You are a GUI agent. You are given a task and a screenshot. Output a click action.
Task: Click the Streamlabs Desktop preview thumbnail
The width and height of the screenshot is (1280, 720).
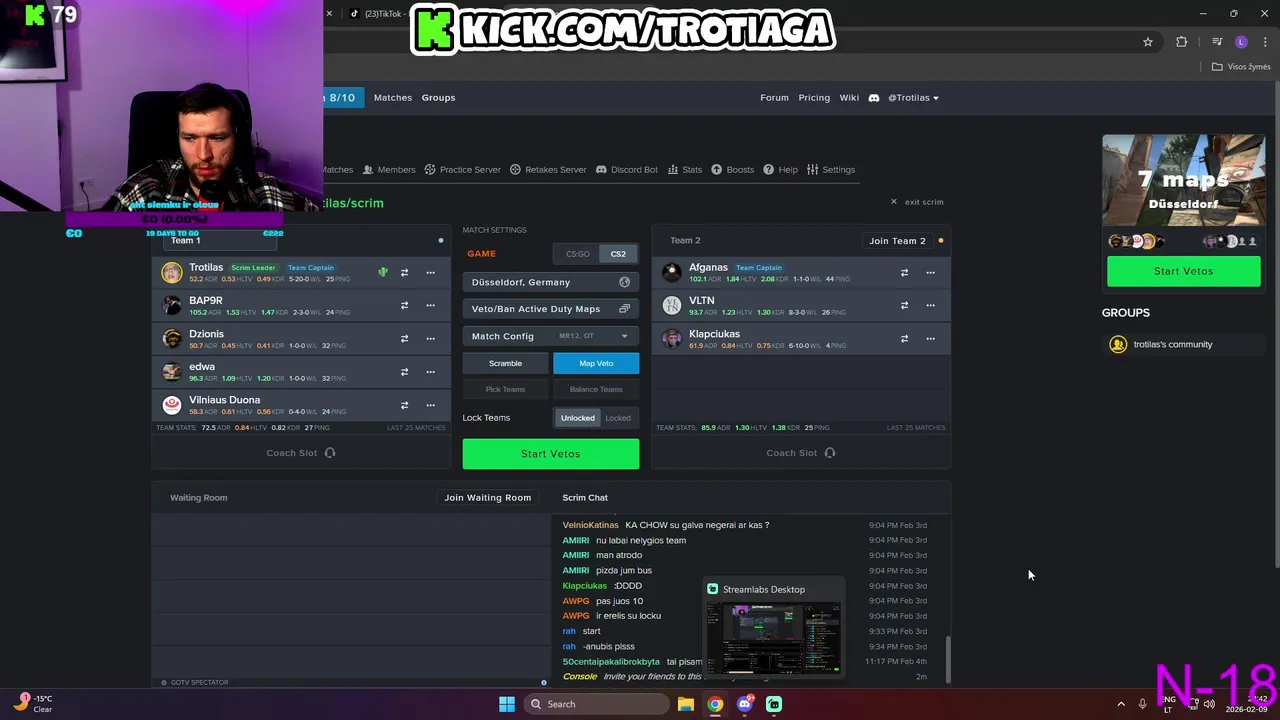773,638
